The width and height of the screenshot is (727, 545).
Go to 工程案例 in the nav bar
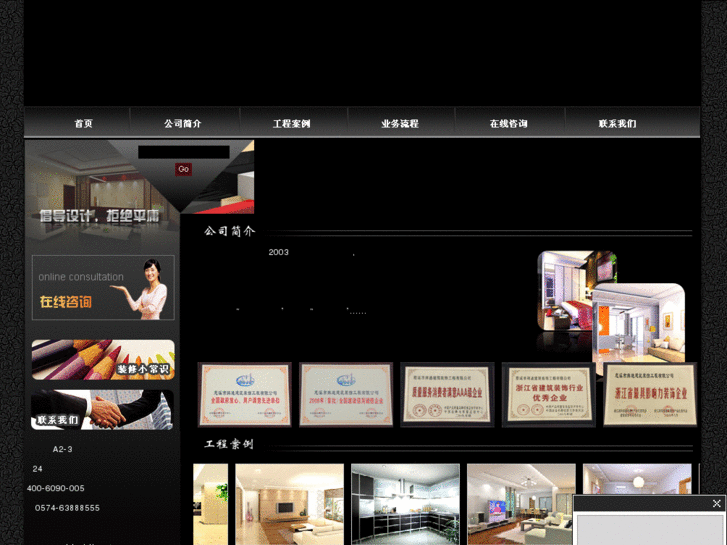pos(291,123)
